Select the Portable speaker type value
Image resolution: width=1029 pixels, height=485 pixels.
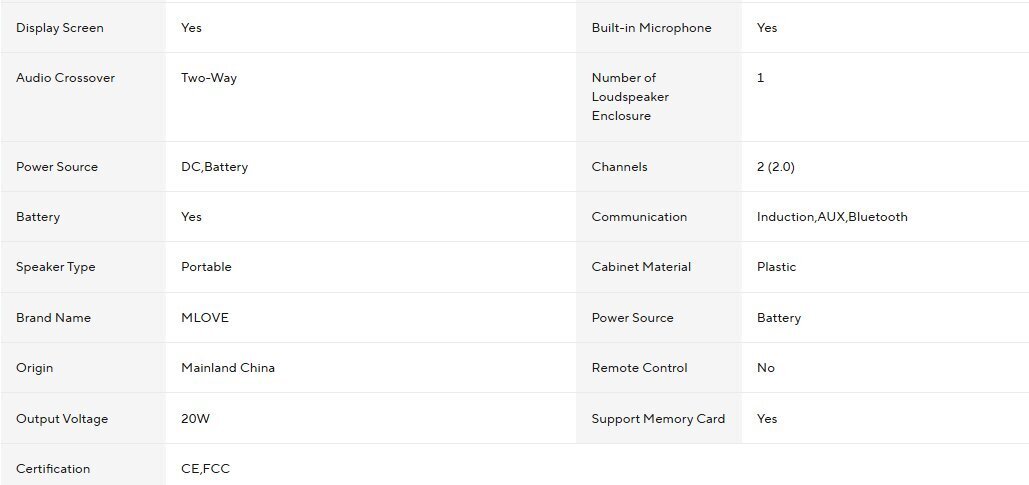[206, 267]
